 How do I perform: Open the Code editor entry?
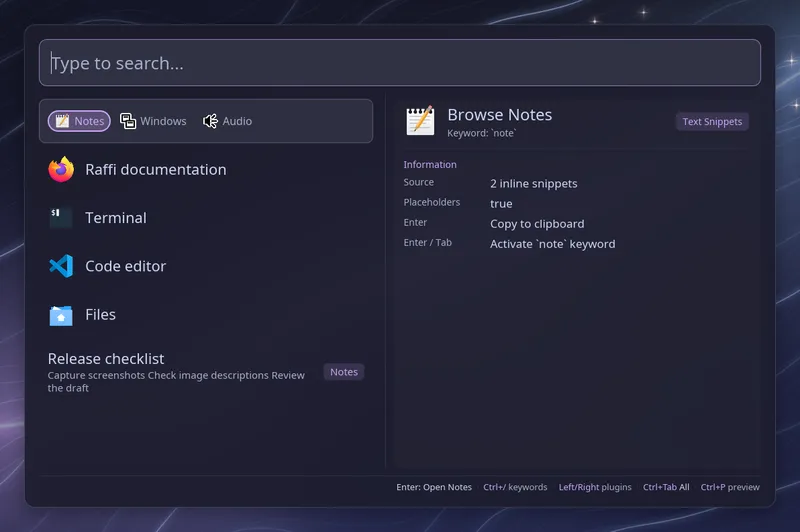coord(206,266)
